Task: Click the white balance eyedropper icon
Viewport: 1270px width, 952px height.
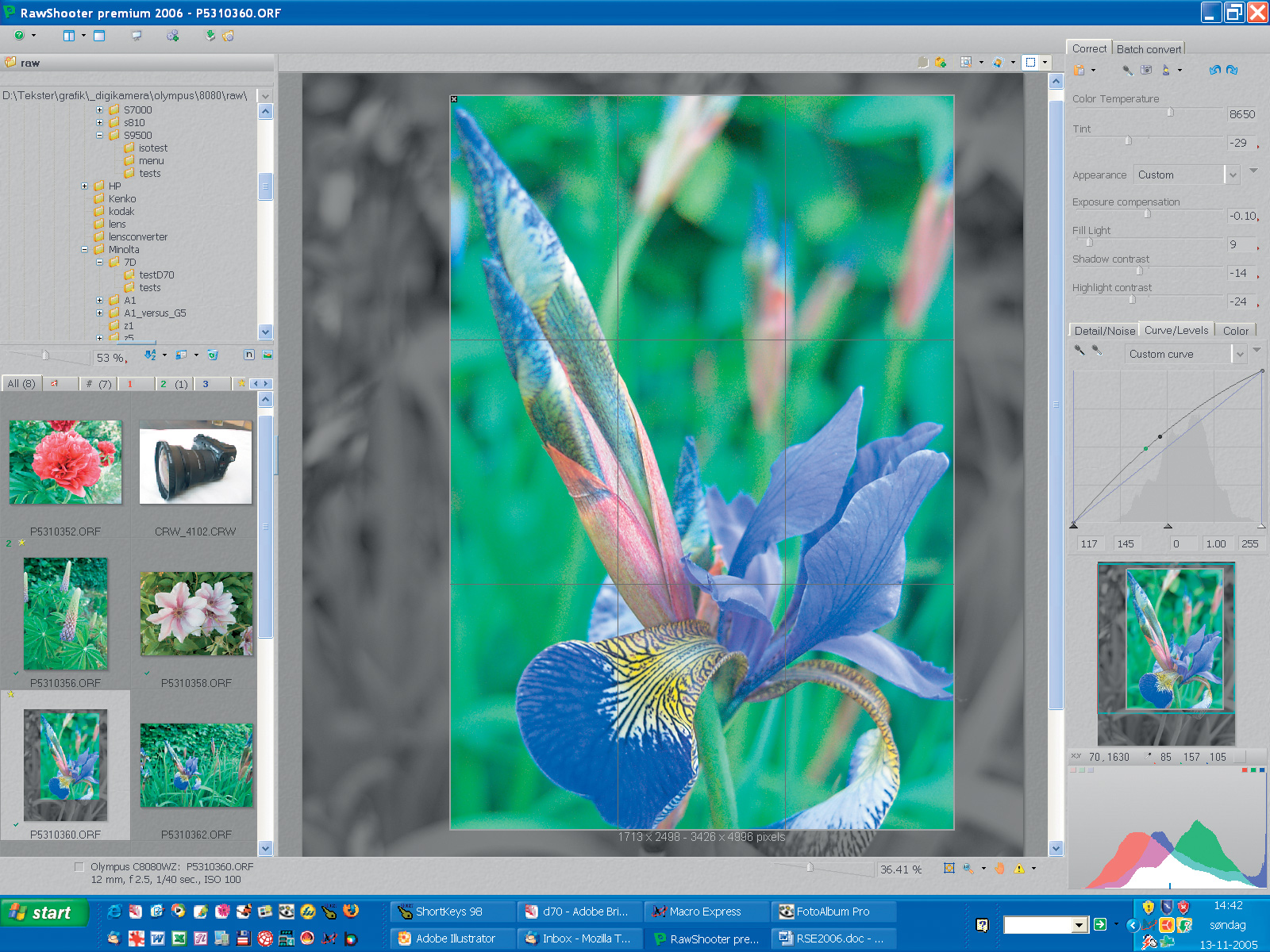Action: pos(1127,70)
